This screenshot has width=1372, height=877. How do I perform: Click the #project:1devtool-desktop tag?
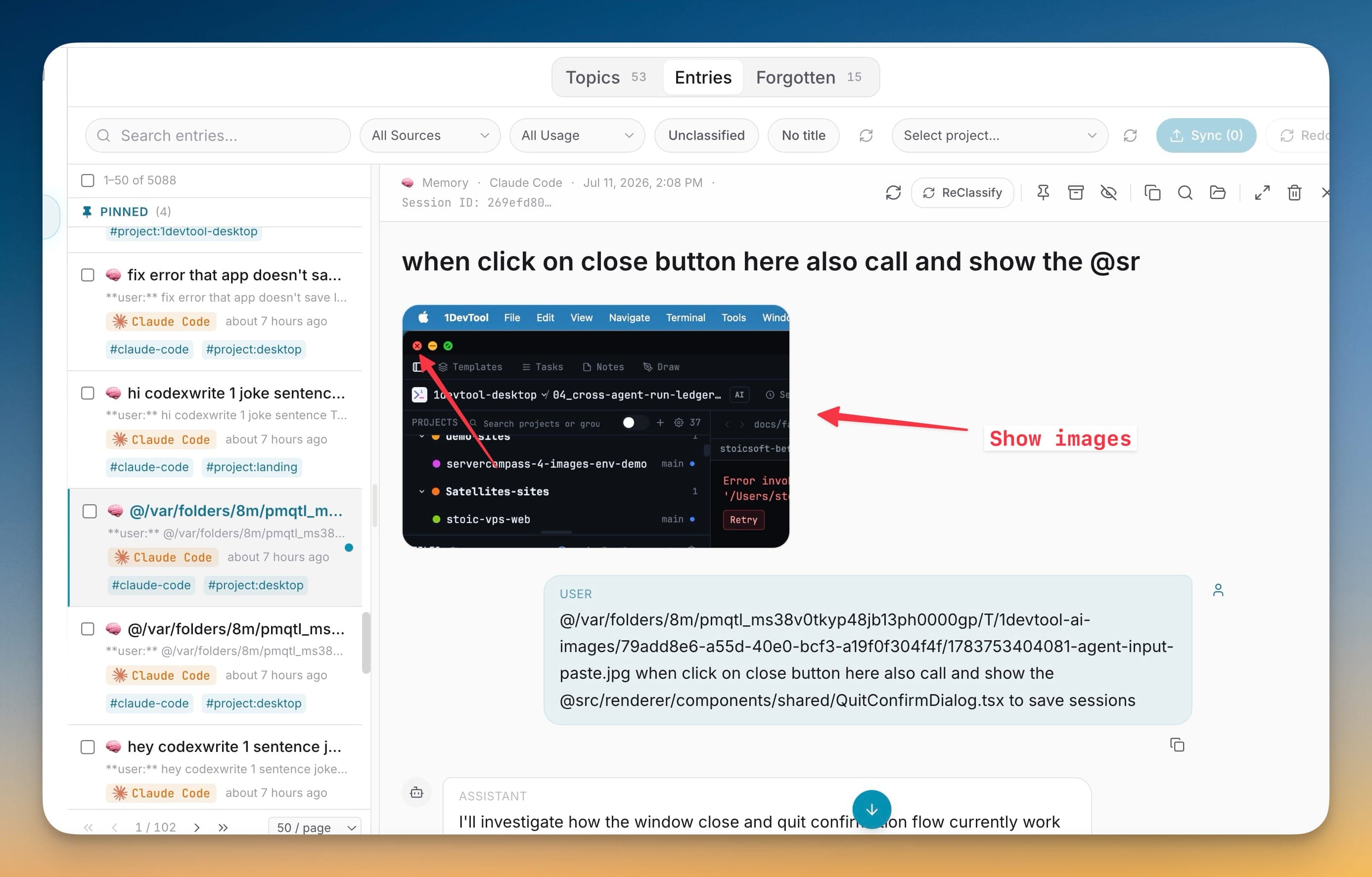(x=183, y=232)
